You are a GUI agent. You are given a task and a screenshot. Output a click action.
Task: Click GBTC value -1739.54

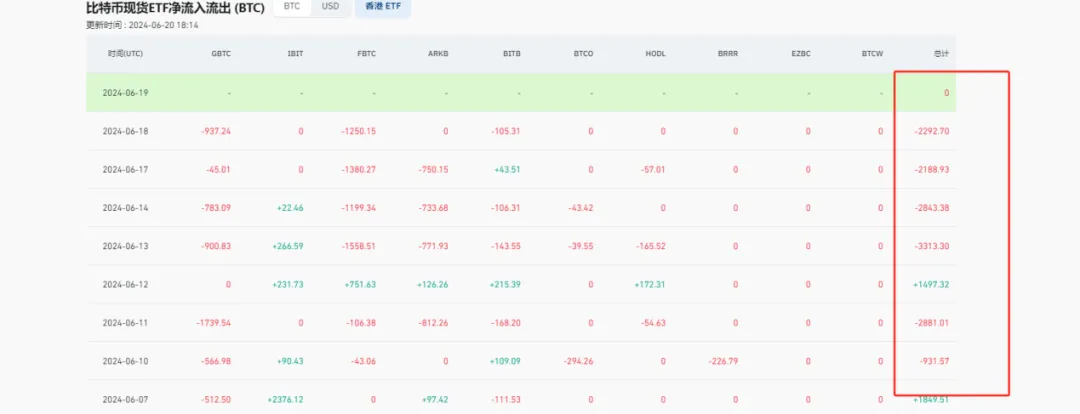tap(214, 322)
